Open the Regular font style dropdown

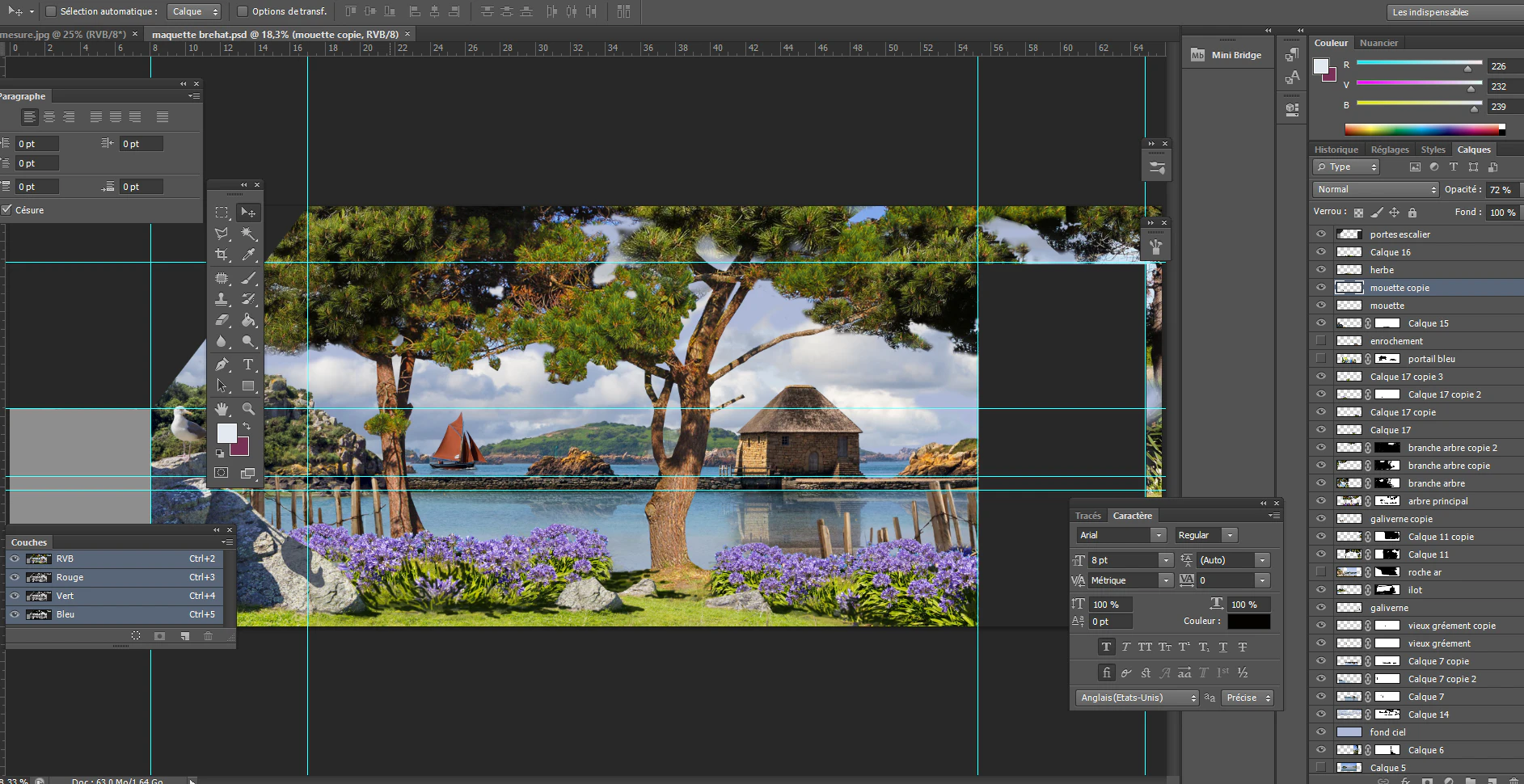[1205, 535]
